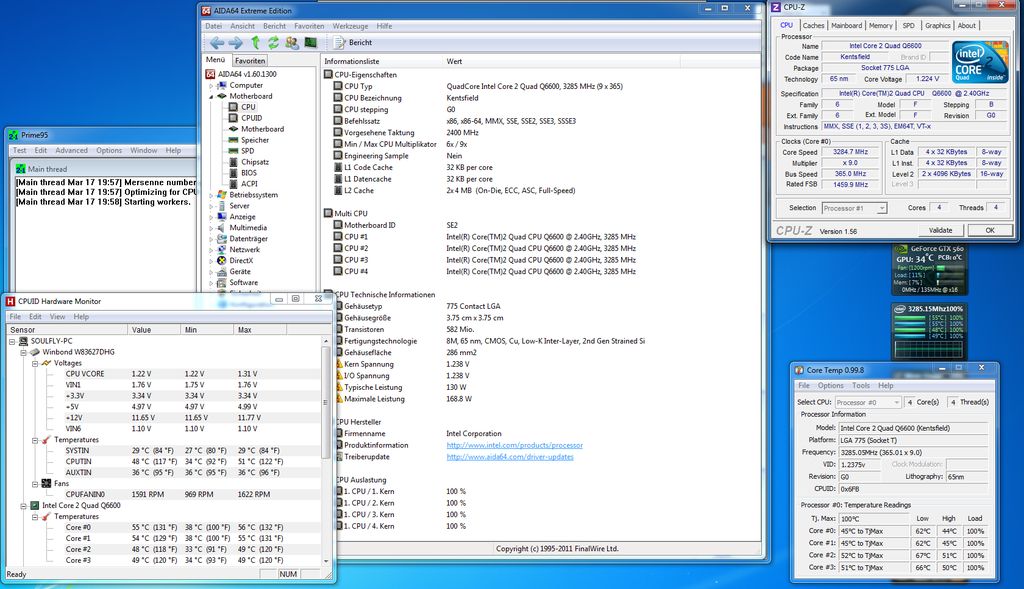1024x589 pixels.
Task: Go forward with AIDA64 right arrow
Action: 236,42
